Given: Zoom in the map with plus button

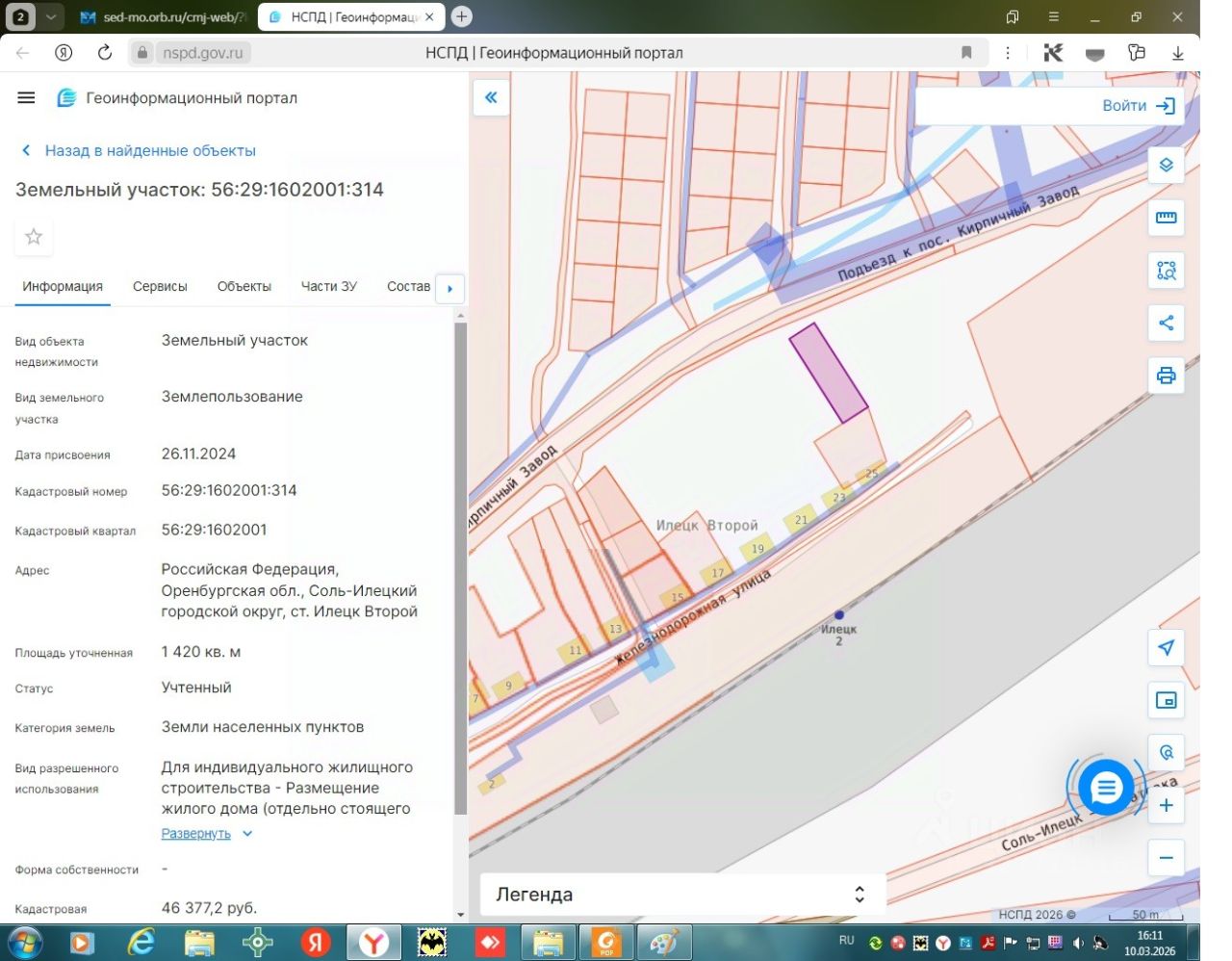Looking at the screenshot, I should [x=1166, y=806].
